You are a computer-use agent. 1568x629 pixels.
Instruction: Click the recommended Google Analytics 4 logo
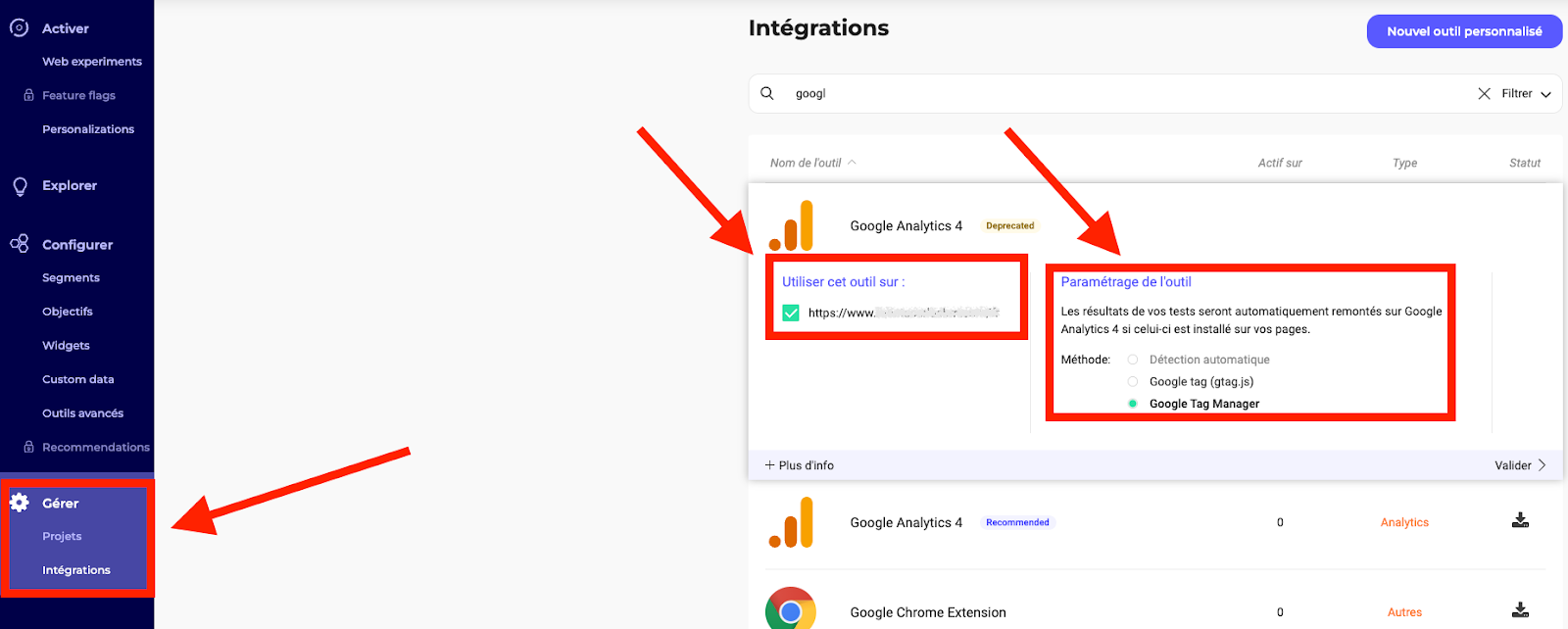click(791, 522)
